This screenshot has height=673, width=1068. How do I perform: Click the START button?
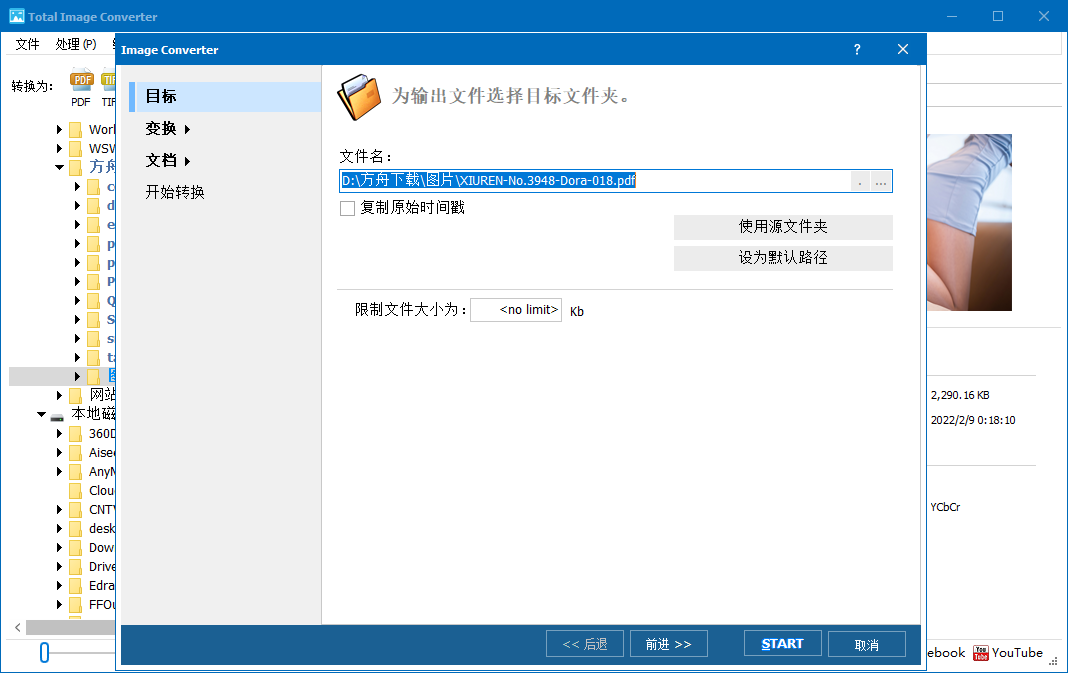click(x=783, y=643)
